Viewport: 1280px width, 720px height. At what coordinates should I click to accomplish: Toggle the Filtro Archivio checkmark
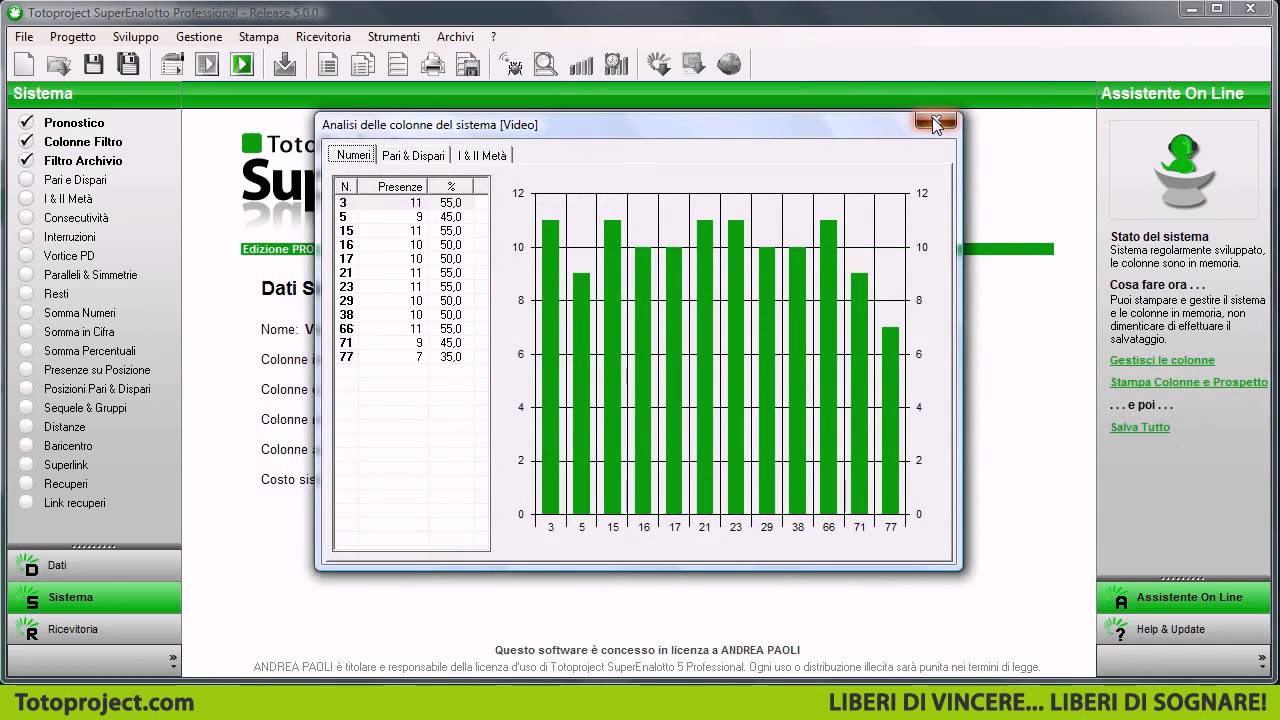click(x=27, y=160)
